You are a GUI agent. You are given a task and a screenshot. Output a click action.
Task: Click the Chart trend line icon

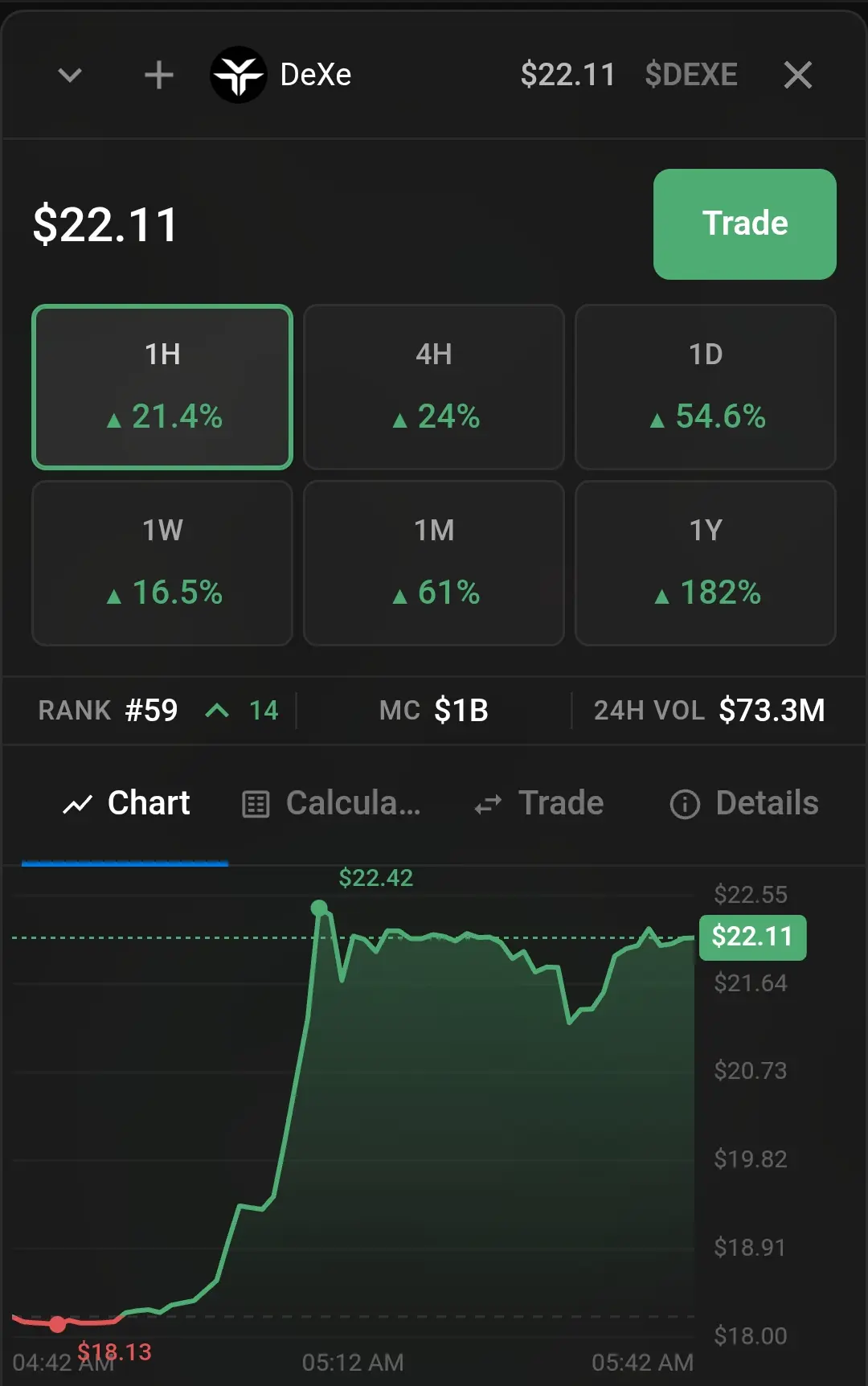pyautogui.click(x=77, y=804)
